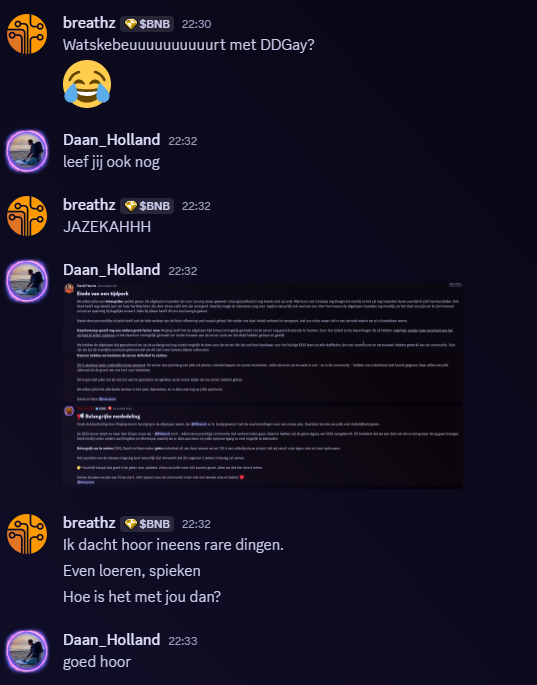The image size is (537, 685).
Task: Click the 22:30 timestamp
Action: coord(196,24)
